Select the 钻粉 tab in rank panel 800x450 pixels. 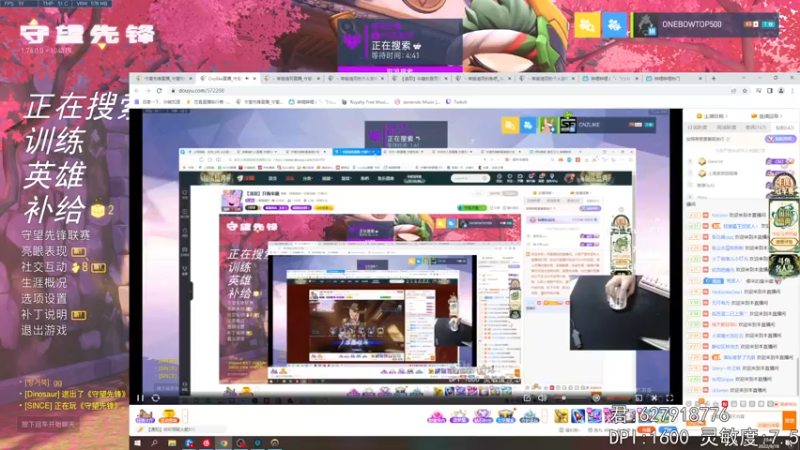pos(784,128)
